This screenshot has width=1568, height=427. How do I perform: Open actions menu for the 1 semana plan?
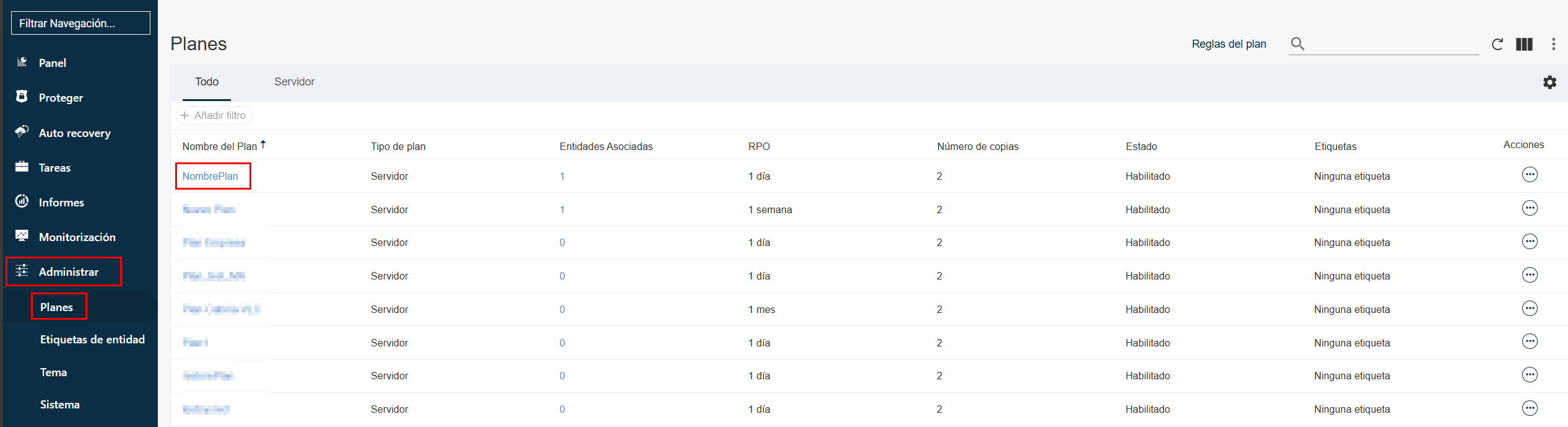click(1529, 208)
